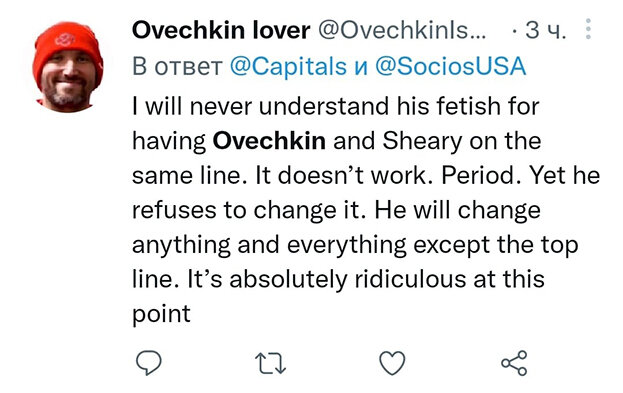Click the word Sheary in the tweet
This screenshot has width=623, height=393.
[x=422, y=141]
